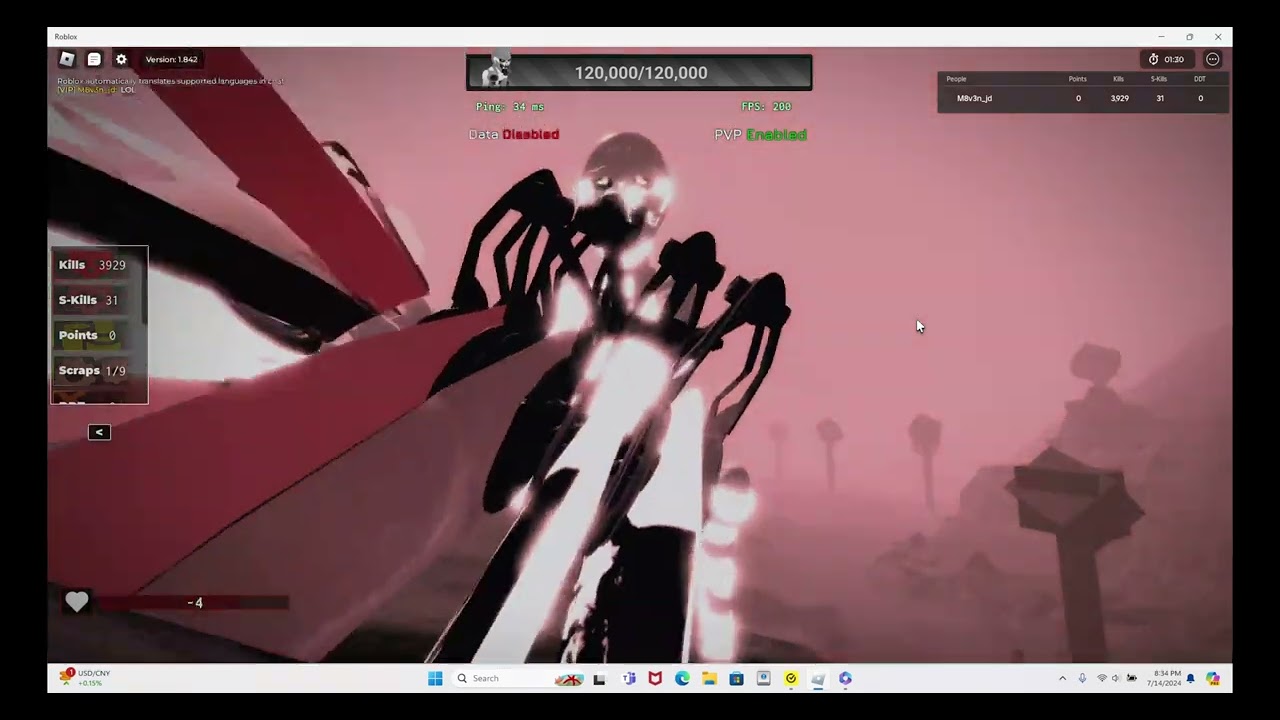Toggle the Data Disabled indicator
Image resolution: width=1280 pixels, height=720 pixels.
coord(514,134)
